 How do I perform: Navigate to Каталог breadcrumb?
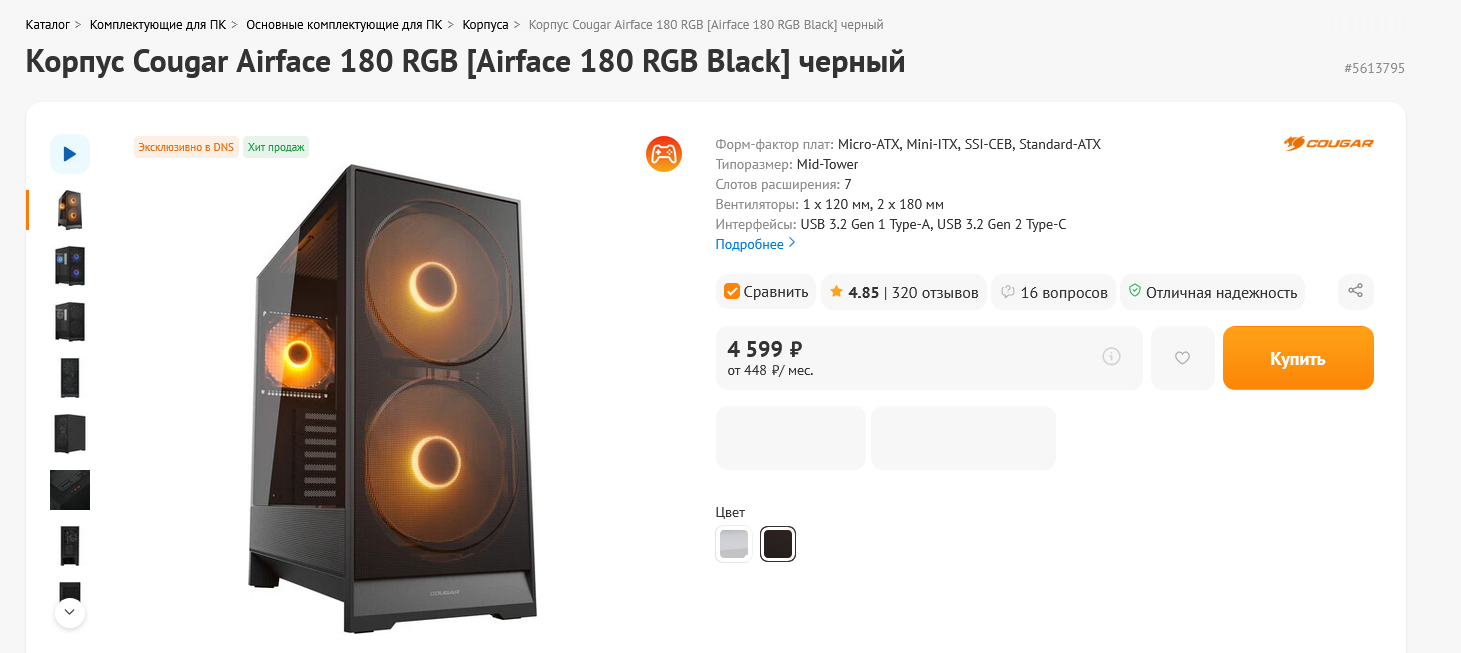47,24
